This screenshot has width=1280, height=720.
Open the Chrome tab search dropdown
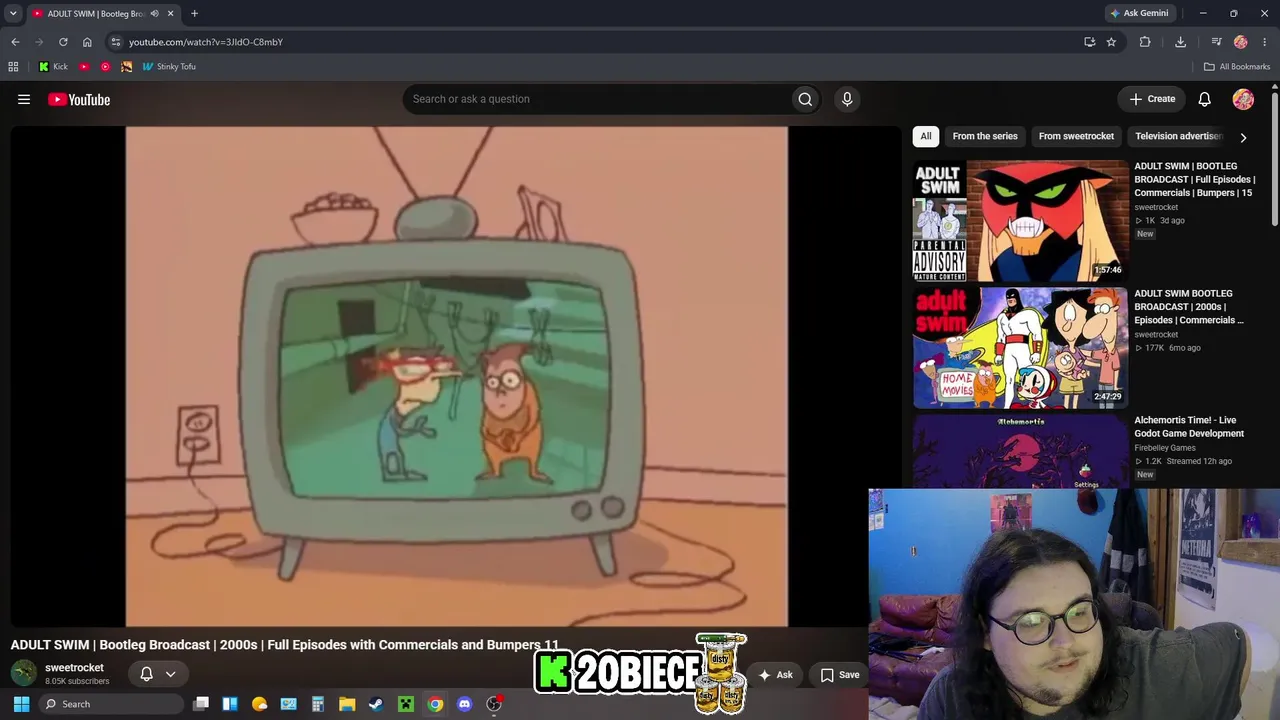[13, 13]
